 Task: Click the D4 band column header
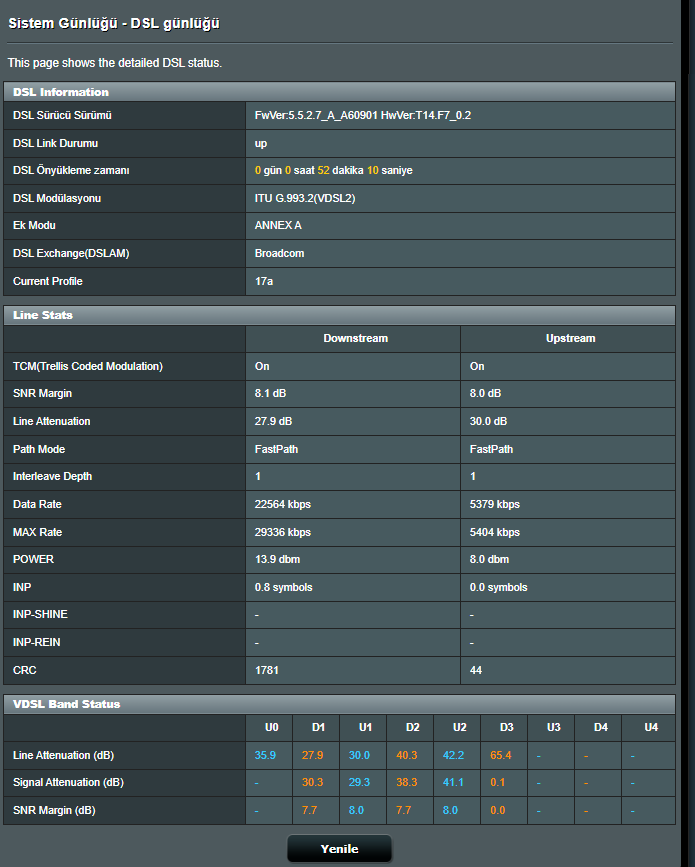(x=600, y=727)
